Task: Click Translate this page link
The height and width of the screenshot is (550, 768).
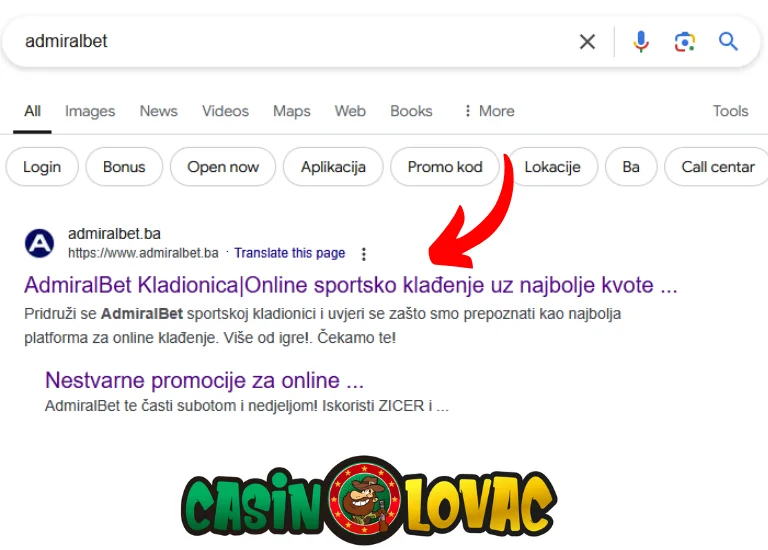Action: 289,253
